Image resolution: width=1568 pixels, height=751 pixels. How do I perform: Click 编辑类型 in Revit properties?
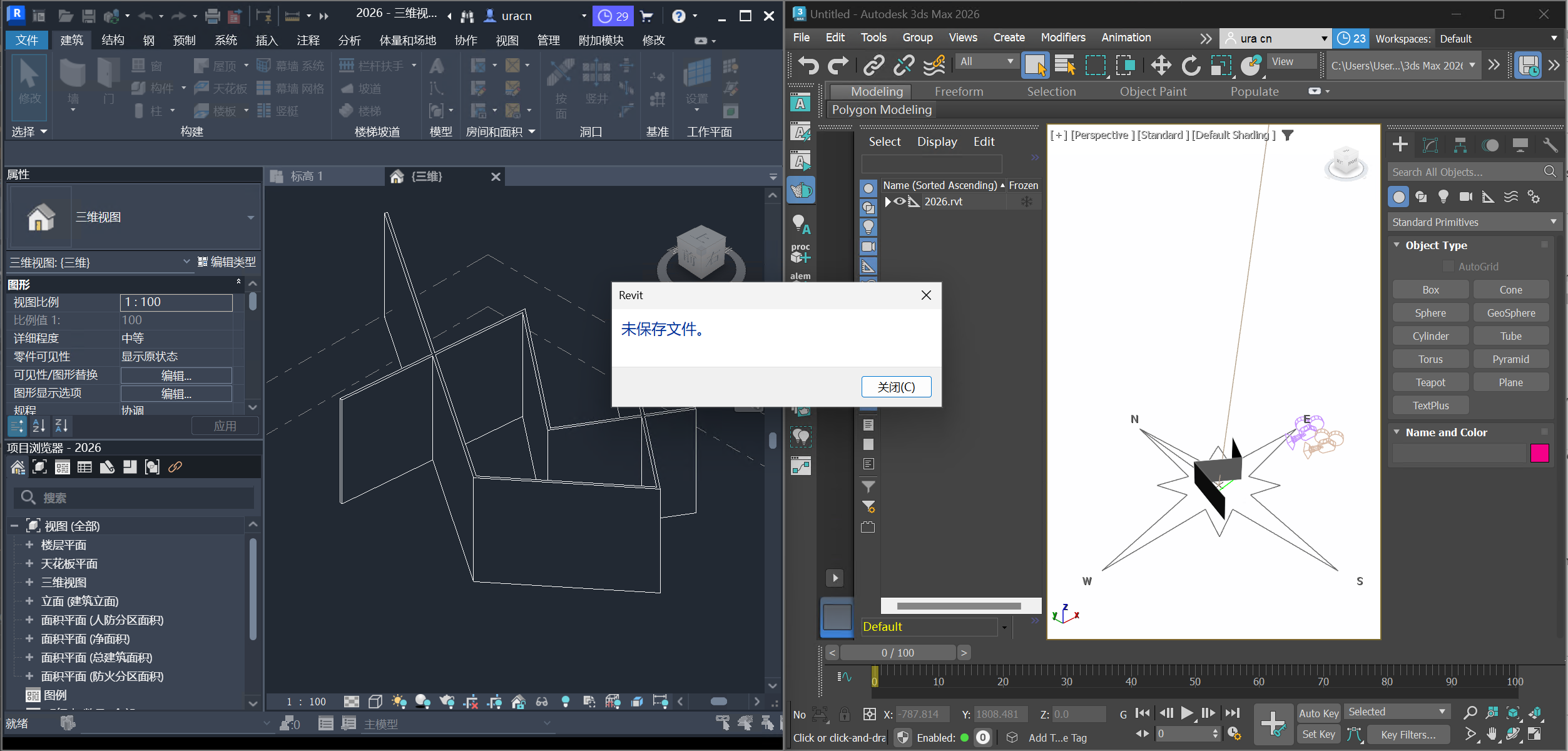pyautogui.click(x=227, y=262)
